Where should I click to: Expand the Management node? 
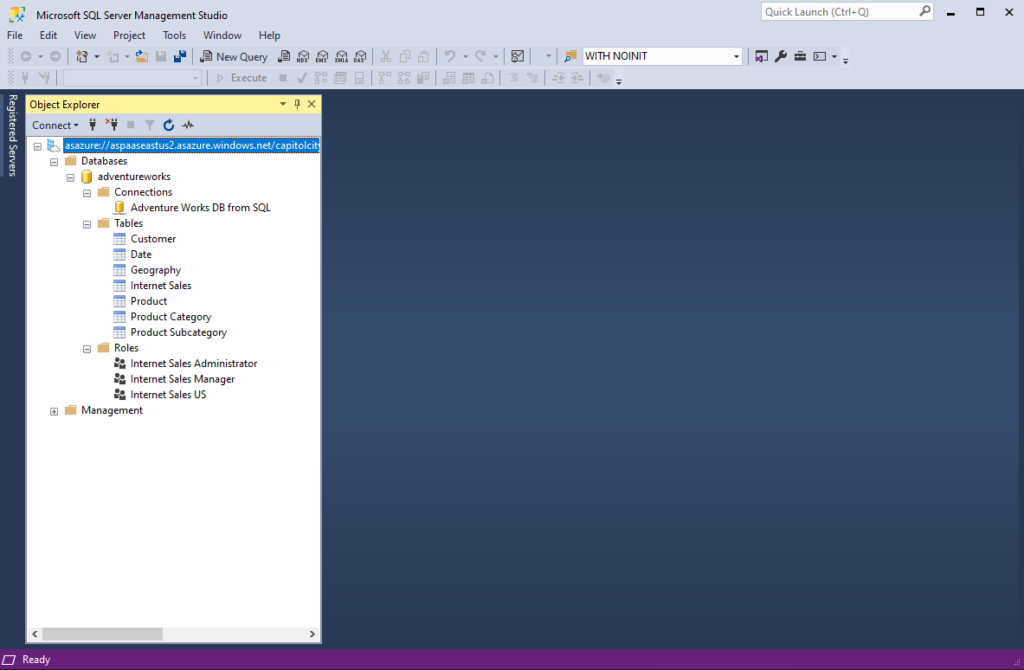(54, 409)
